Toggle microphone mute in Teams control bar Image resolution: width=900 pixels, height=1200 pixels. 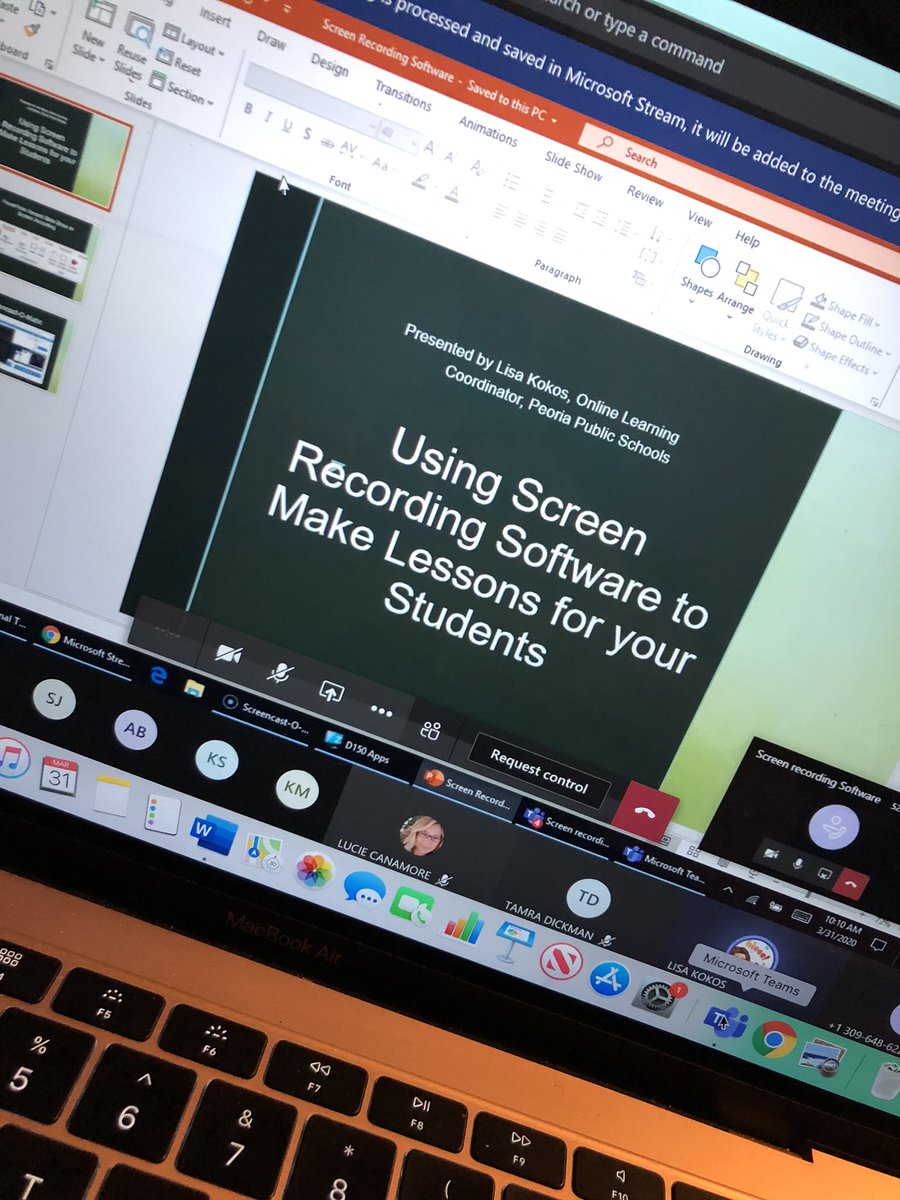279,673
